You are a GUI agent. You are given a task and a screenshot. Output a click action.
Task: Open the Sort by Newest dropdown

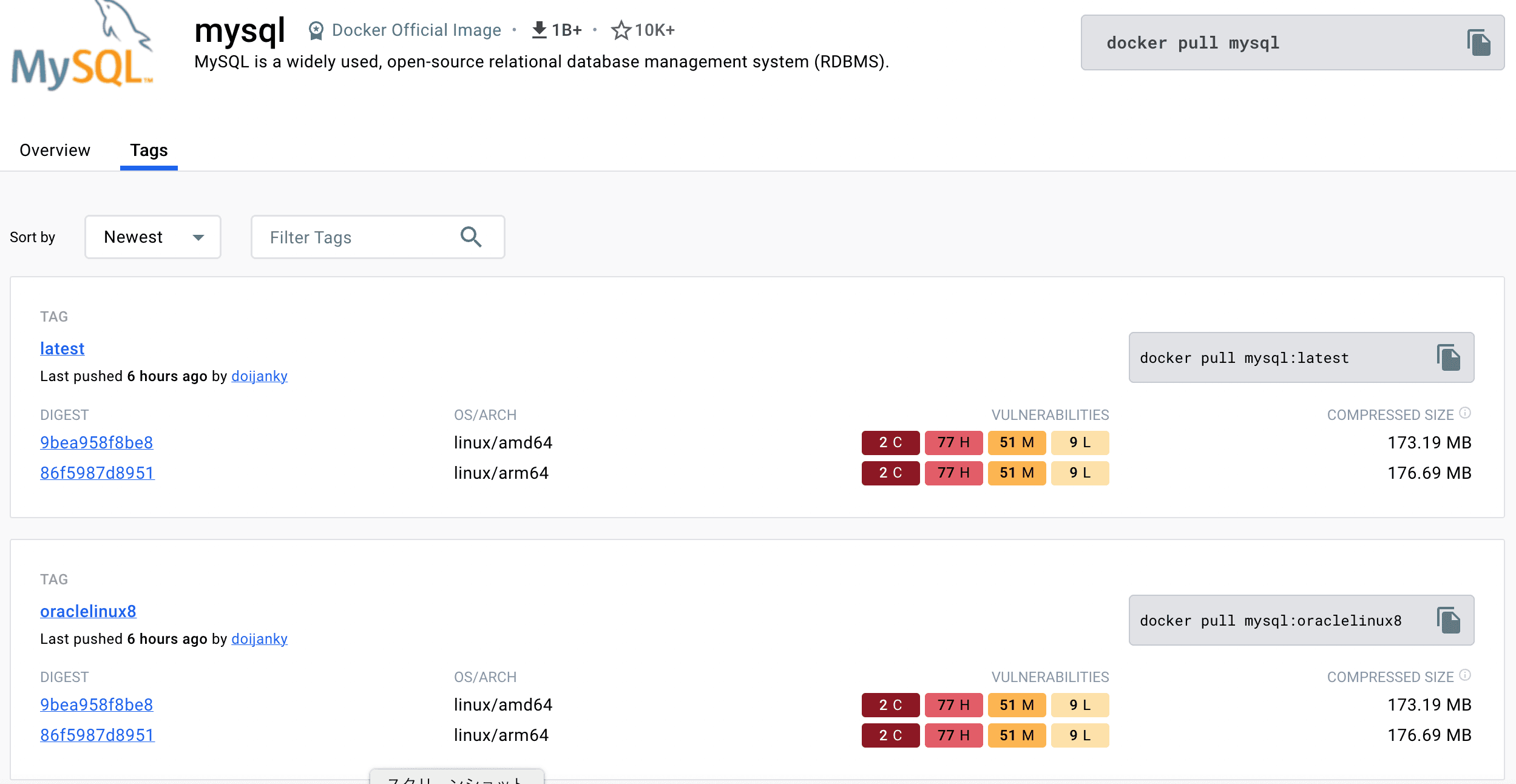(x=153, y=237)
